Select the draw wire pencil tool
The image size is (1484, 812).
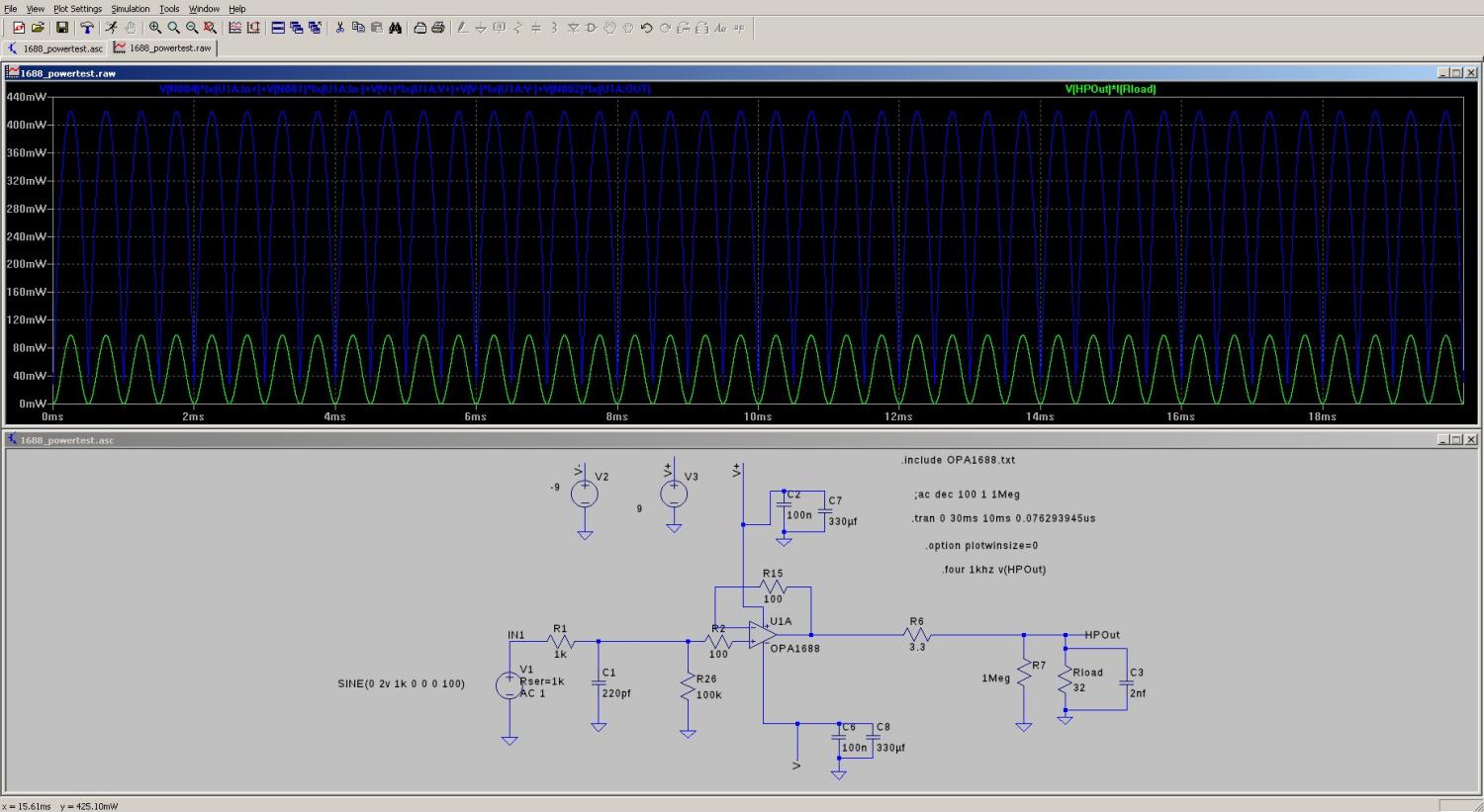462,28
